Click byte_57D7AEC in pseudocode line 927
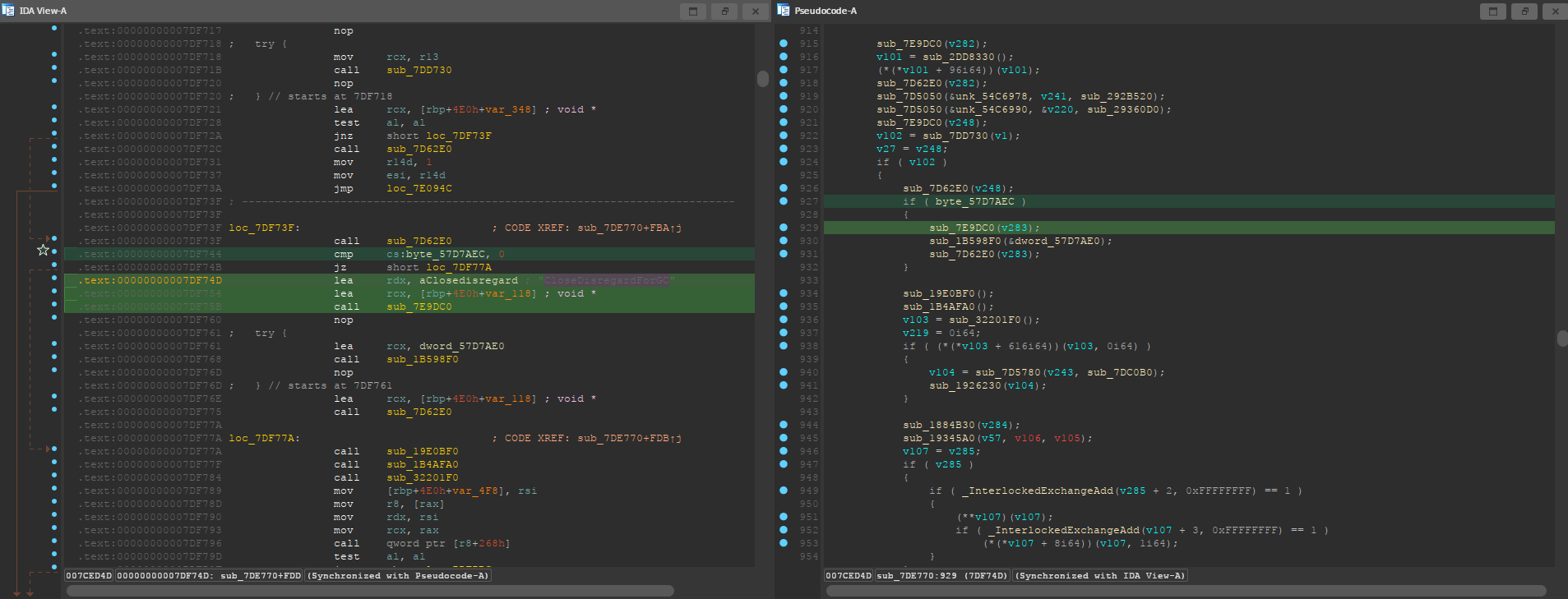The image size is (1568, 599). point(974,201)
